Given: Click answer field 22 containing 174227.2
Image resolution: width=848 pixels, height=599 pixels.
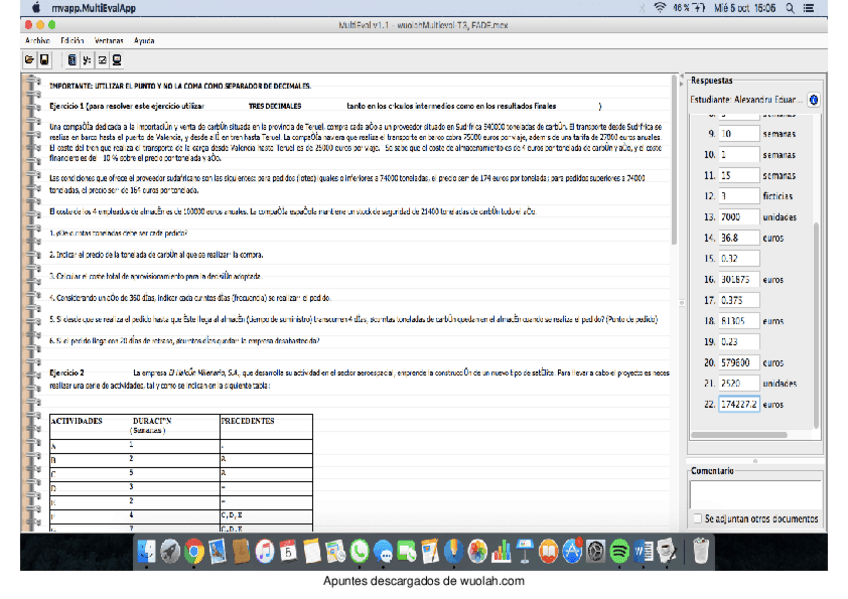Looking at the screenshot, I should coord(739,404).
